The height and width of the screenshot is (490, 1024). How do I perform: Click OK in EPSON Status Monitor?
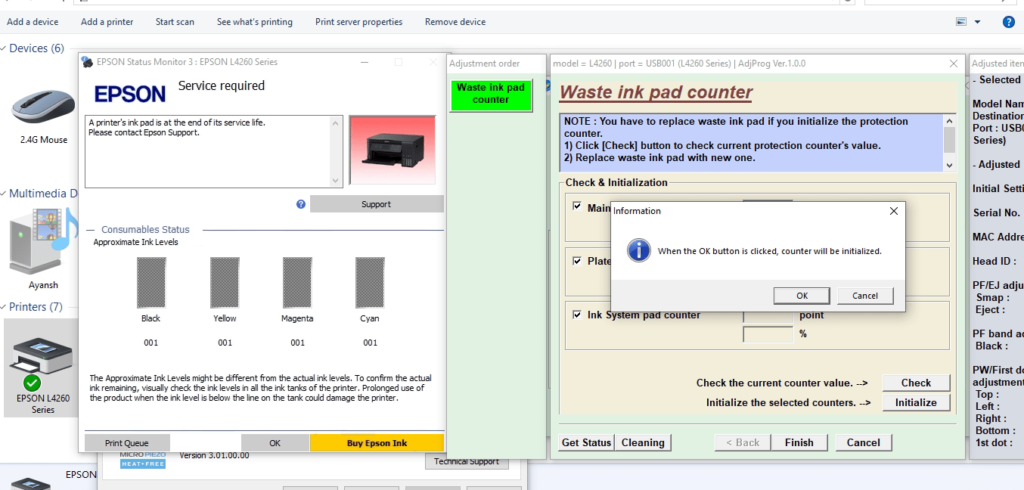(275, 443)
